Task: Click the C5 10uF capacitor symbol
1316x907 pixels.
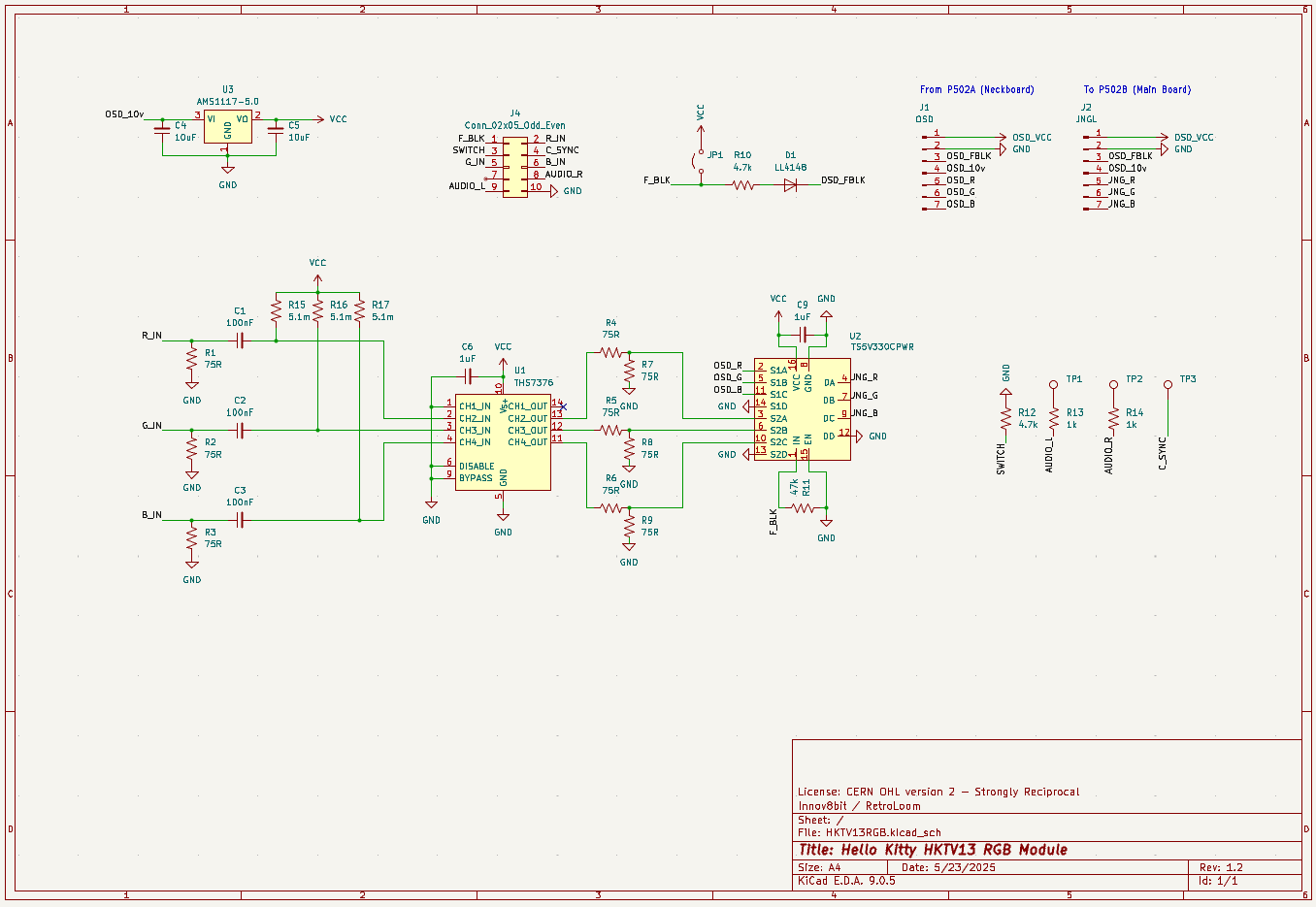Action: (276, 131)
